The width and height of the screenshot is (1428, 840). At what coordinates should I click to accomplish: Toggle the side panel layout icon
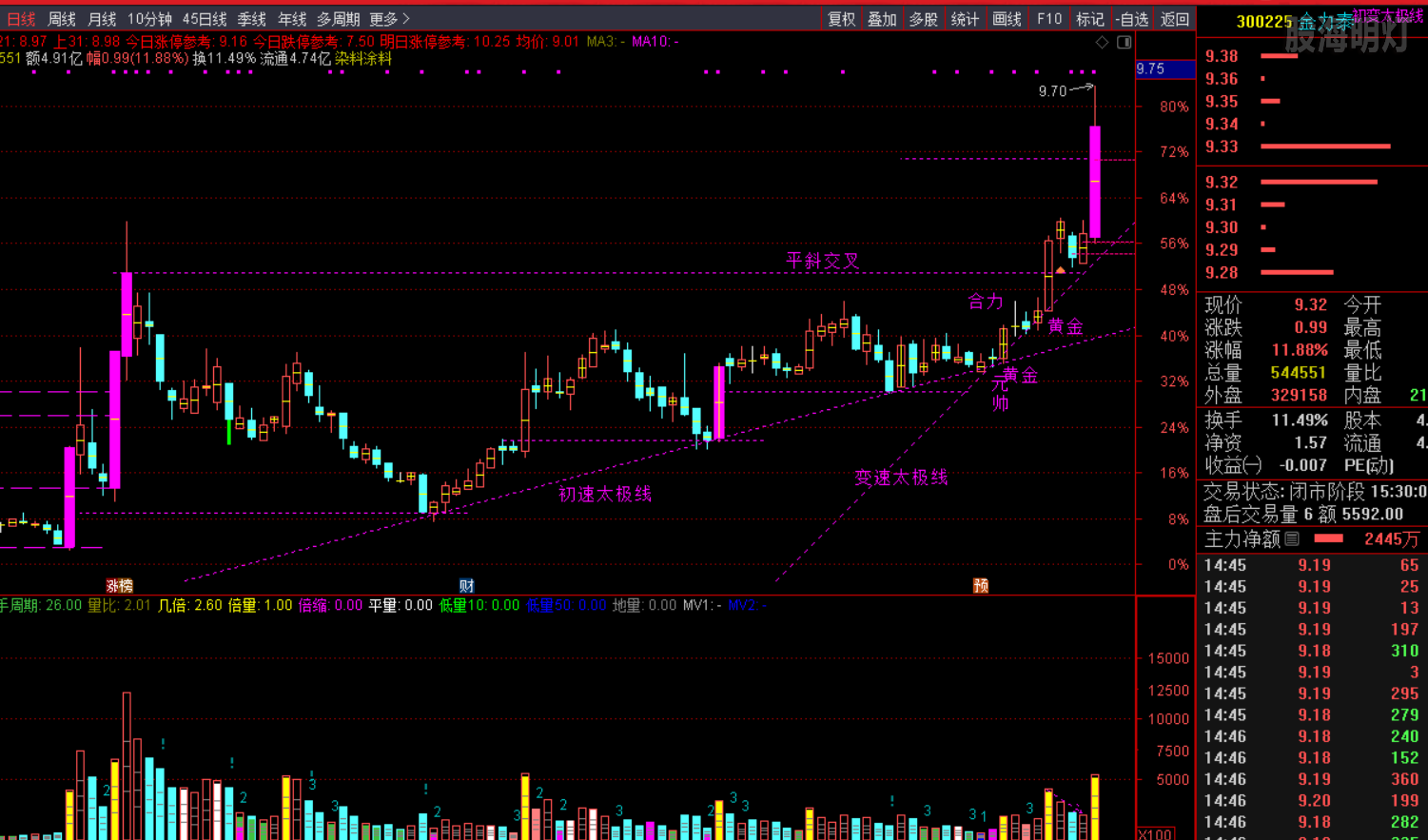click(1124, 42)
